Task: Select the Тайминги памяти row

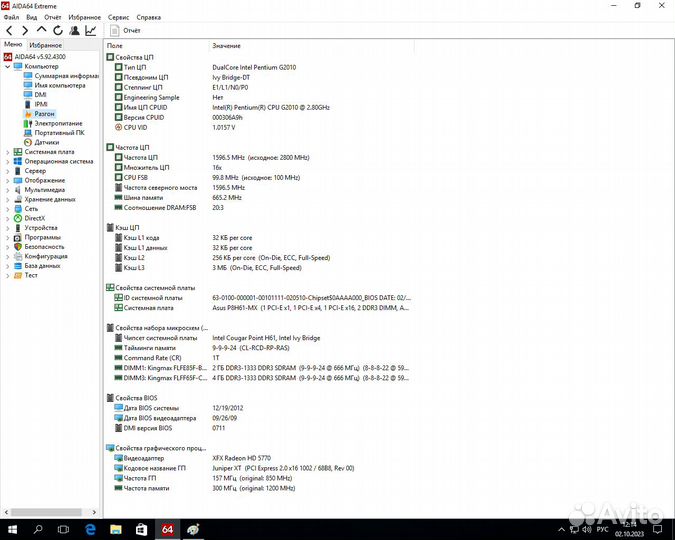Action: tap(258, 348)
